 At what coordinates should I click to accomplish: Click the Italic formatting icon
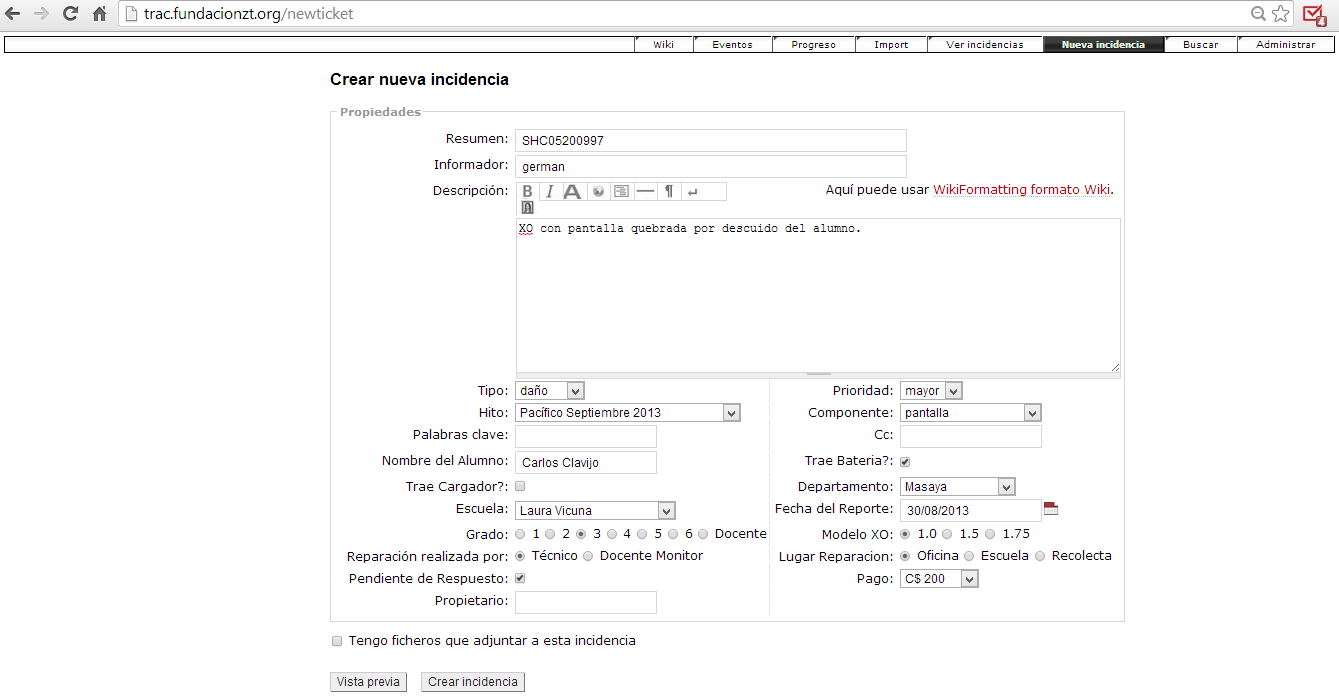pos(549,191)
